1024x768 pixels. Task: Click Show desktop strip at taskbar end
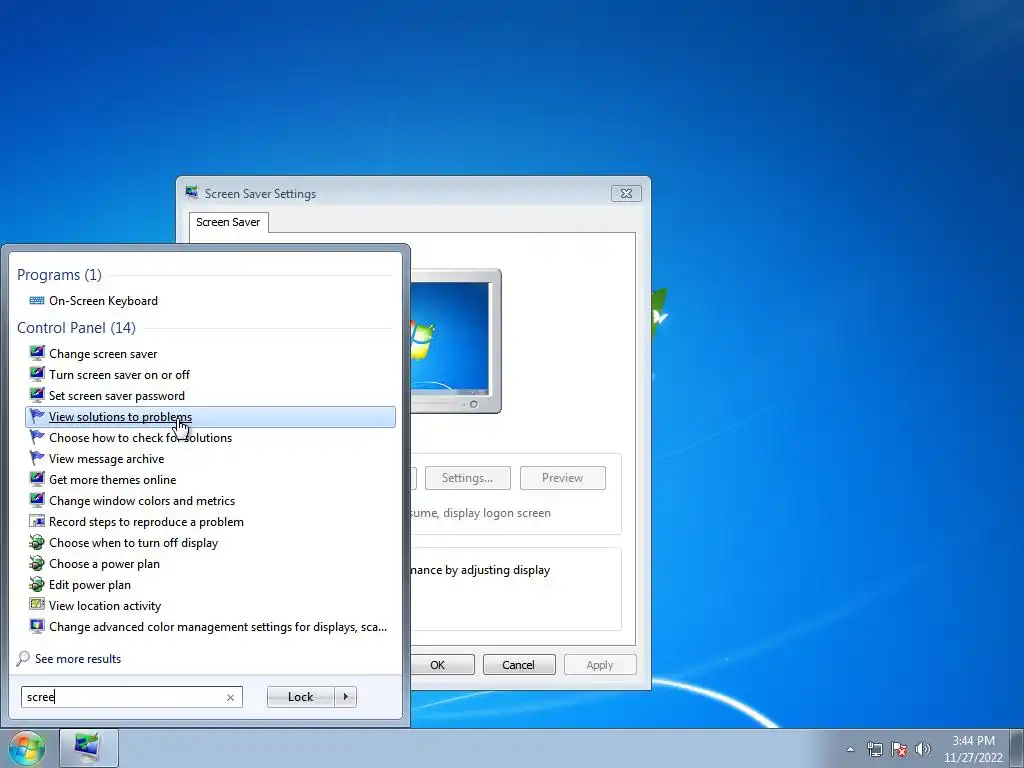point(1017,748)
